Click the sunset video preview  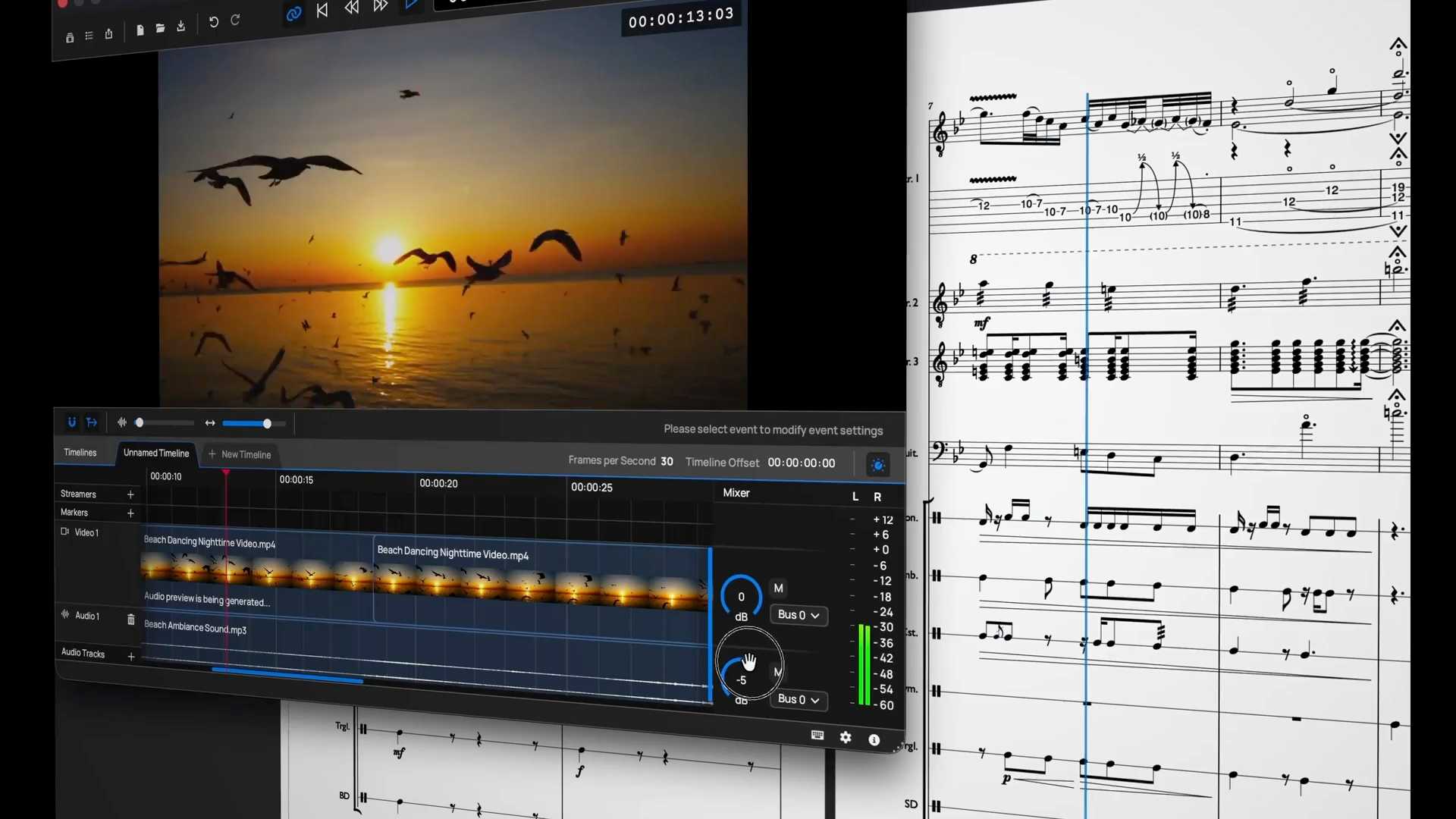point(453,218)
